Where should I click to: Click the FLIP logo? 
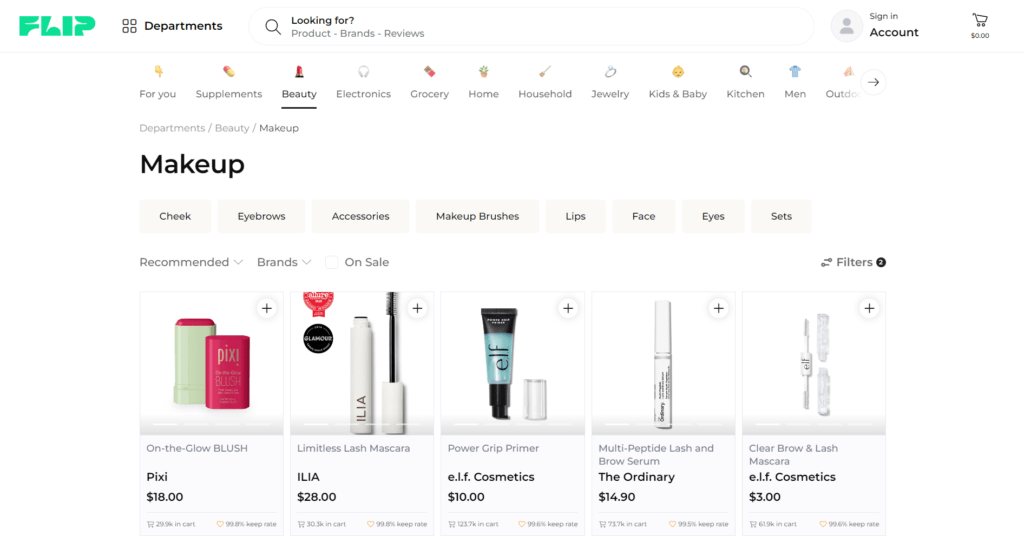(57, 26)
